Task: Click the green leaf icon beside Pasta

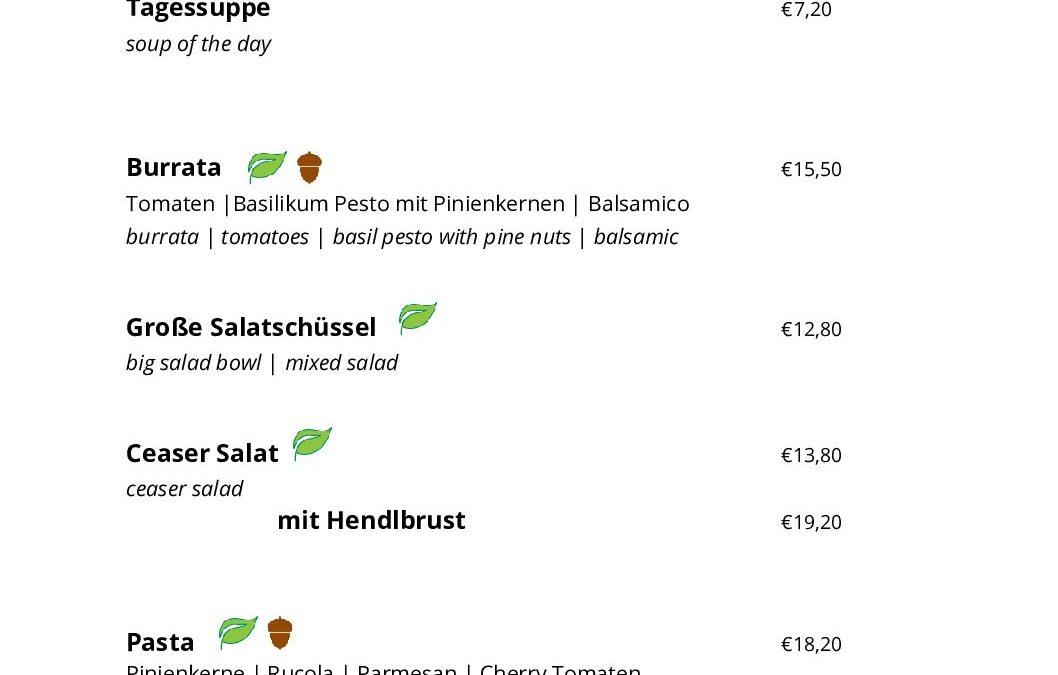Action: point(238,633)
